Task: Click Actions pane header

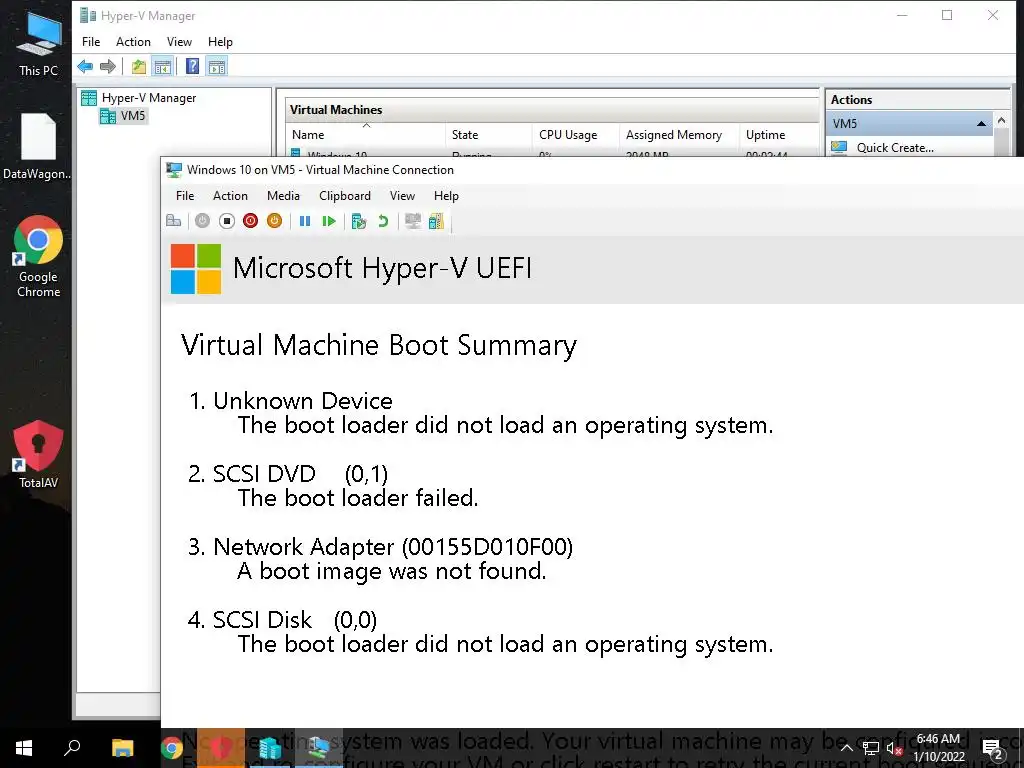Action: pyautogui.click(x=917, y=100)
